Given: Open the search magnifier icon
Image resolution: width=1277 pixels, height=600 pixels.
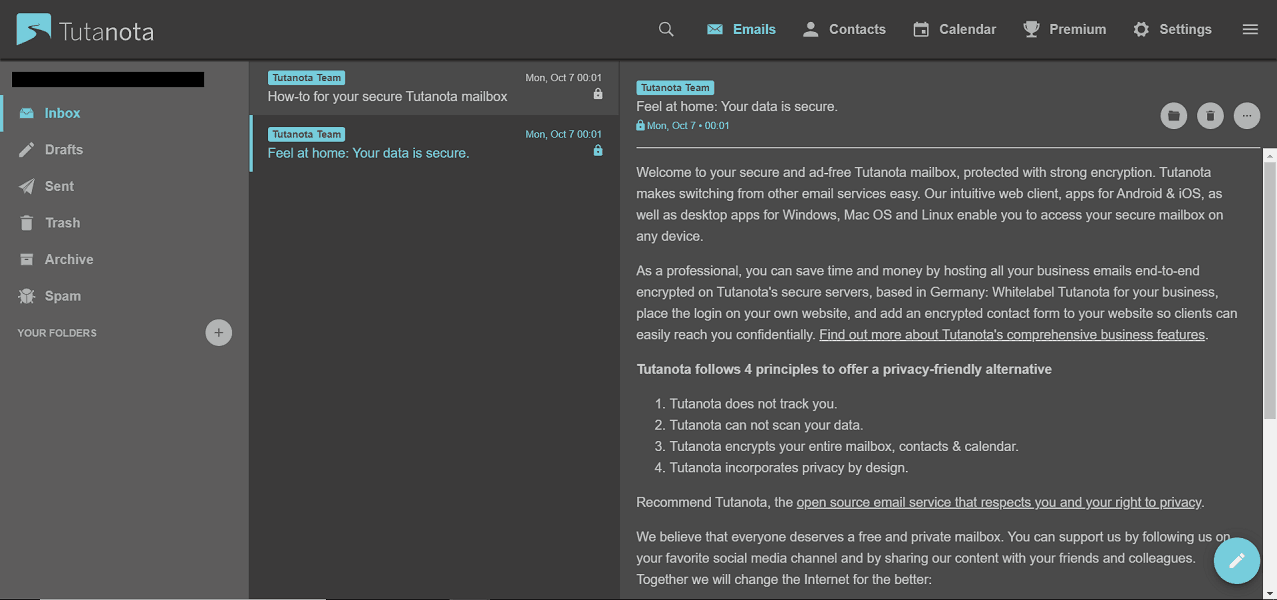Looking at the screenshot, I should (x=666, y=30).
